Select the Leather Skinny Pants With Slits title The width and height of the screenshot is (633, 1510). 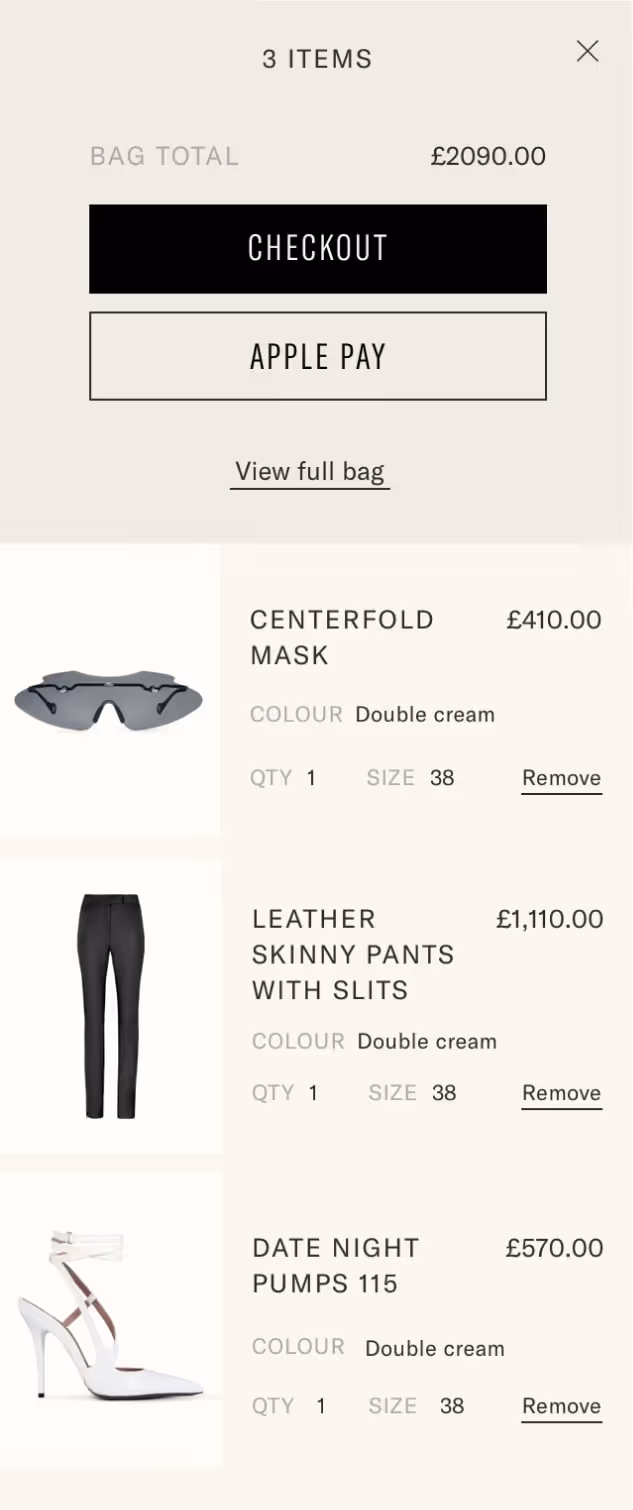coord(353,954)
